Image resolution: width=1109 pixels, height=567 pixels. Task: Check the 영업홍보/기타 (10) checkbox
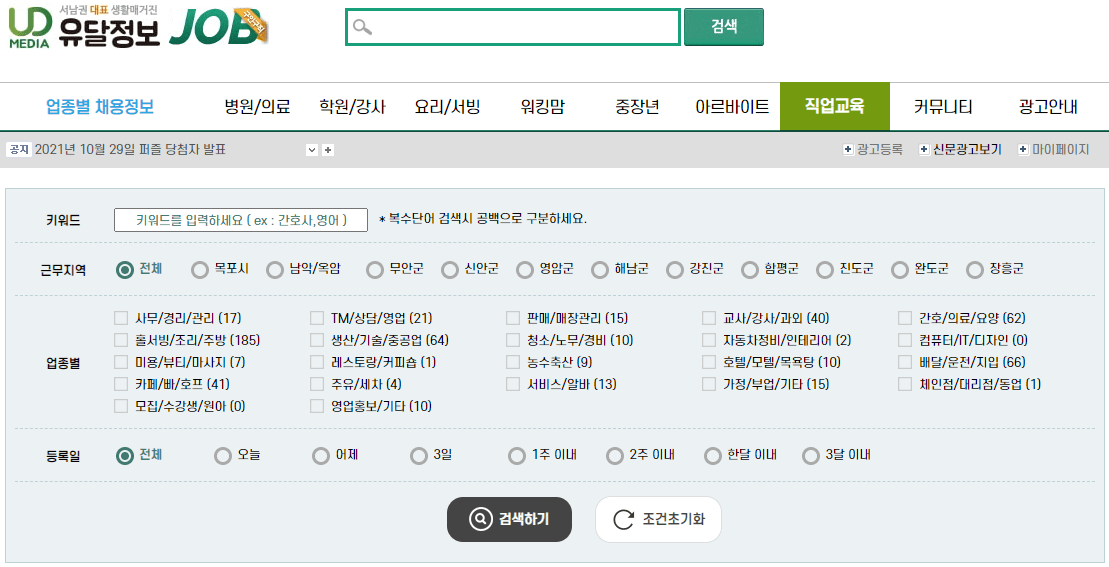317,406
